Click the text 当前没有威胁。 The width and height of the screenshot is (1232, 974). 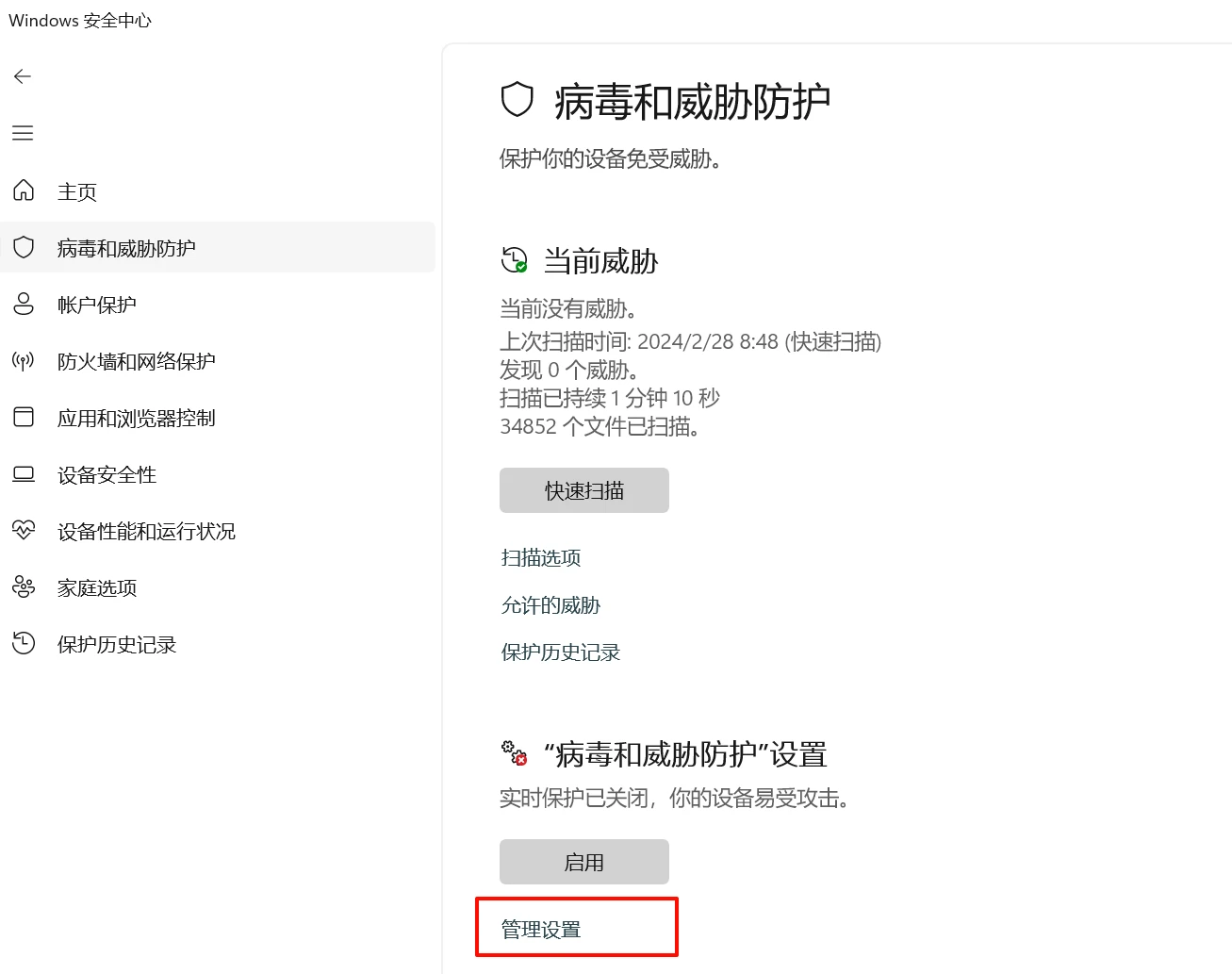click(569, 308)
